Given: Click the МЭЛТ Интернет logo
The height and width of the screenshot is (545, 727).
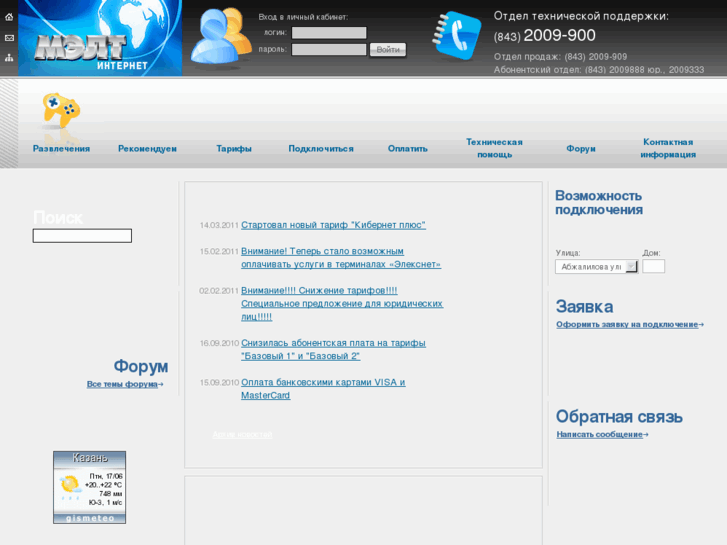Looking at the screenshot, I should click(100, 38).
